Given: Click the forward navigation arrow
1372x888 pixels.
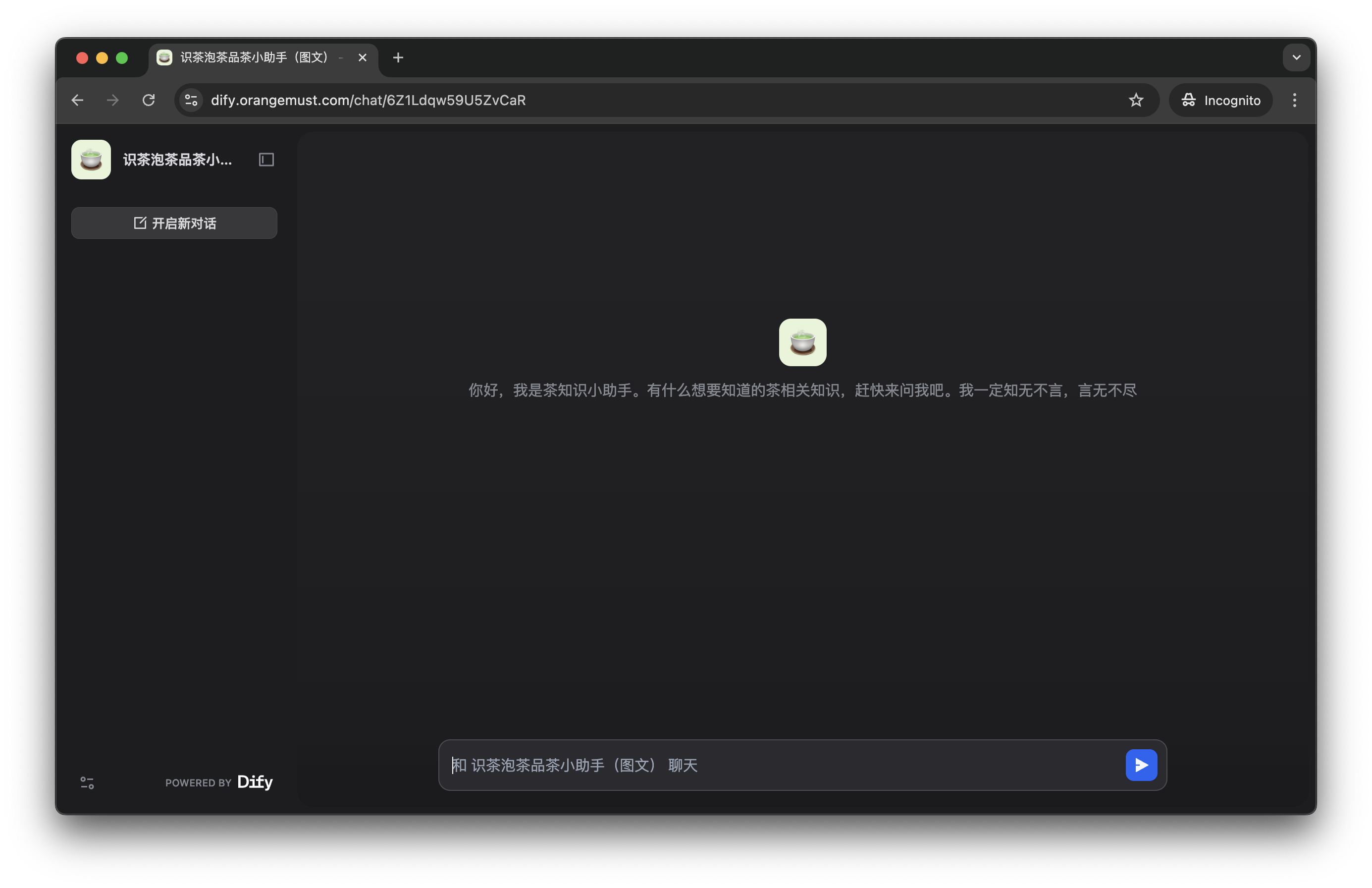Looking at the screenshot, I should [x=113, y=100].
